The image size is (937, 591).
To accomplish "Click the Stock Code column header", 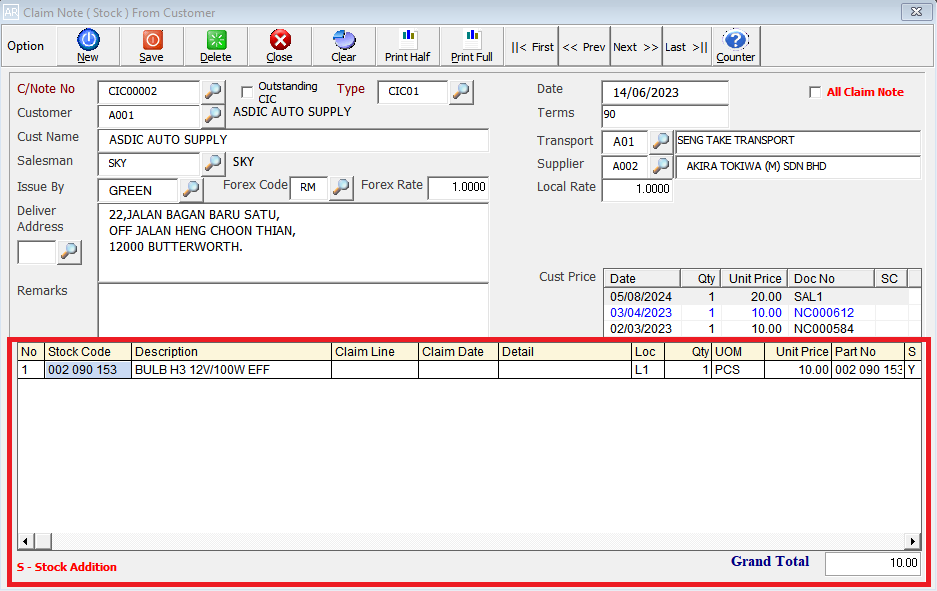I will (88, 352).
